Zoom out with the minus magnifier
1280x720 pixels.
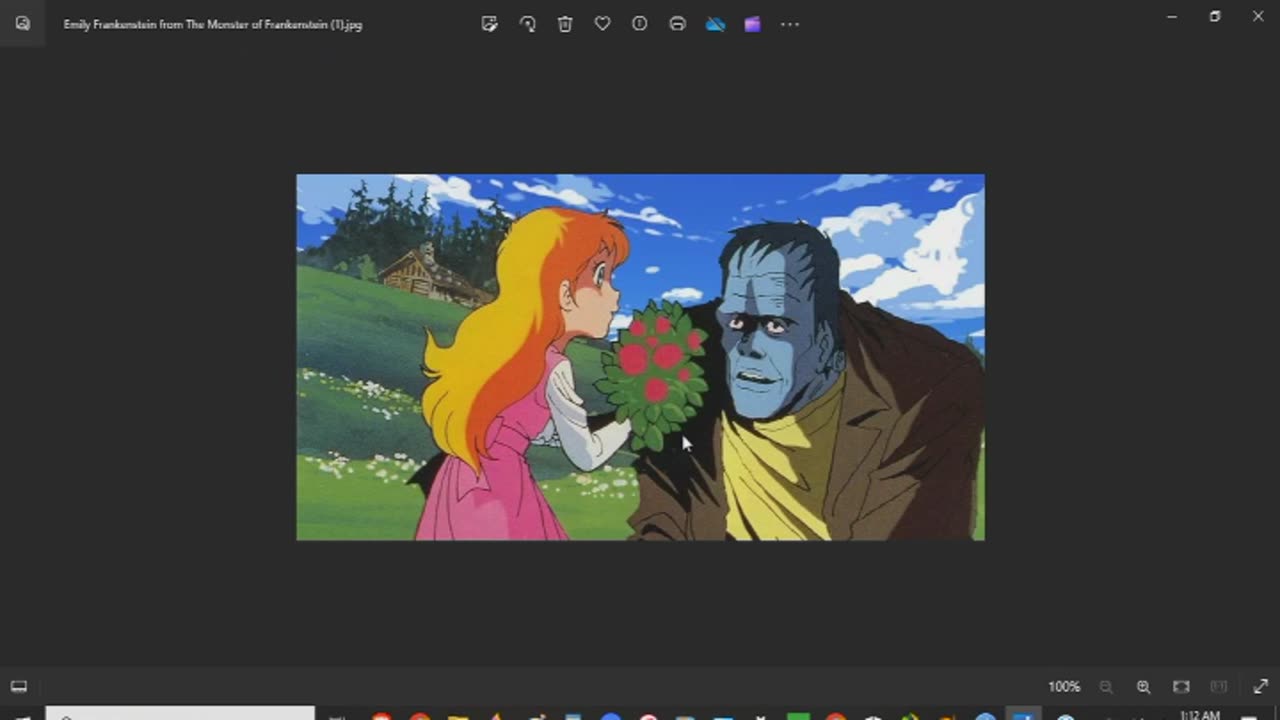[1106, 687]
